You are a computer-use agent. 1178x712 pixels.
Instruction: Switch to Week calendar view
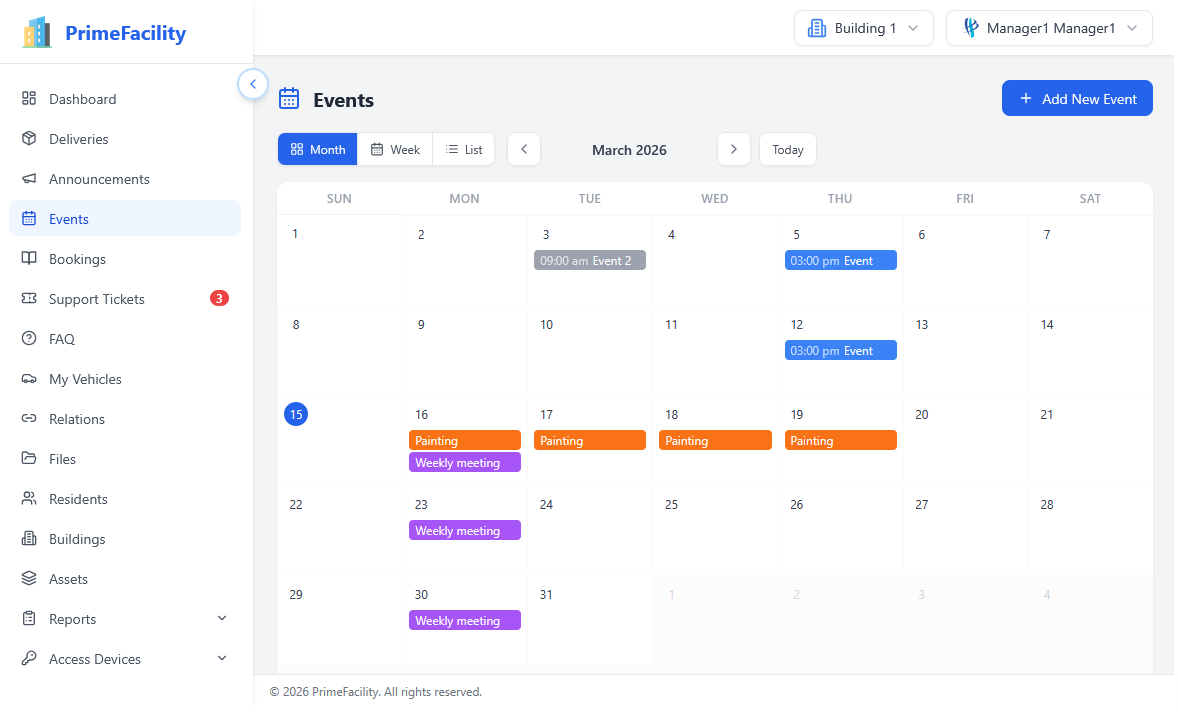[396, 149]
